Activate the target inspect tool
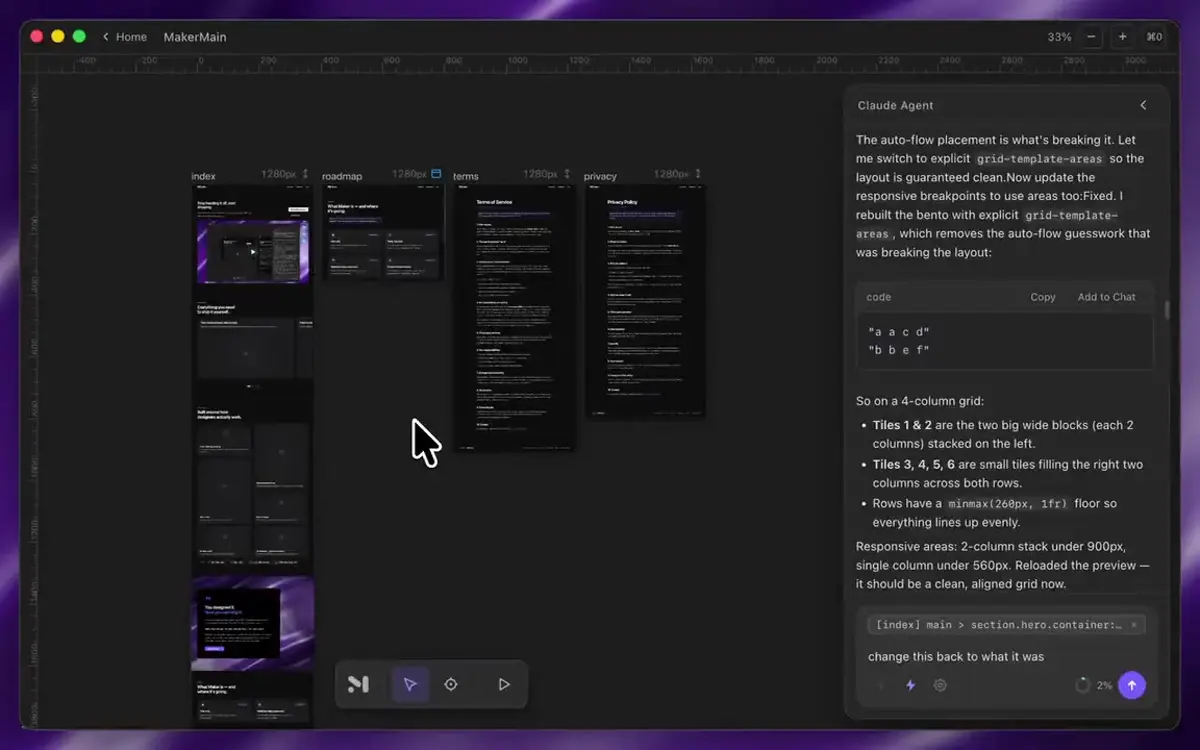 [x=451, y=685]
